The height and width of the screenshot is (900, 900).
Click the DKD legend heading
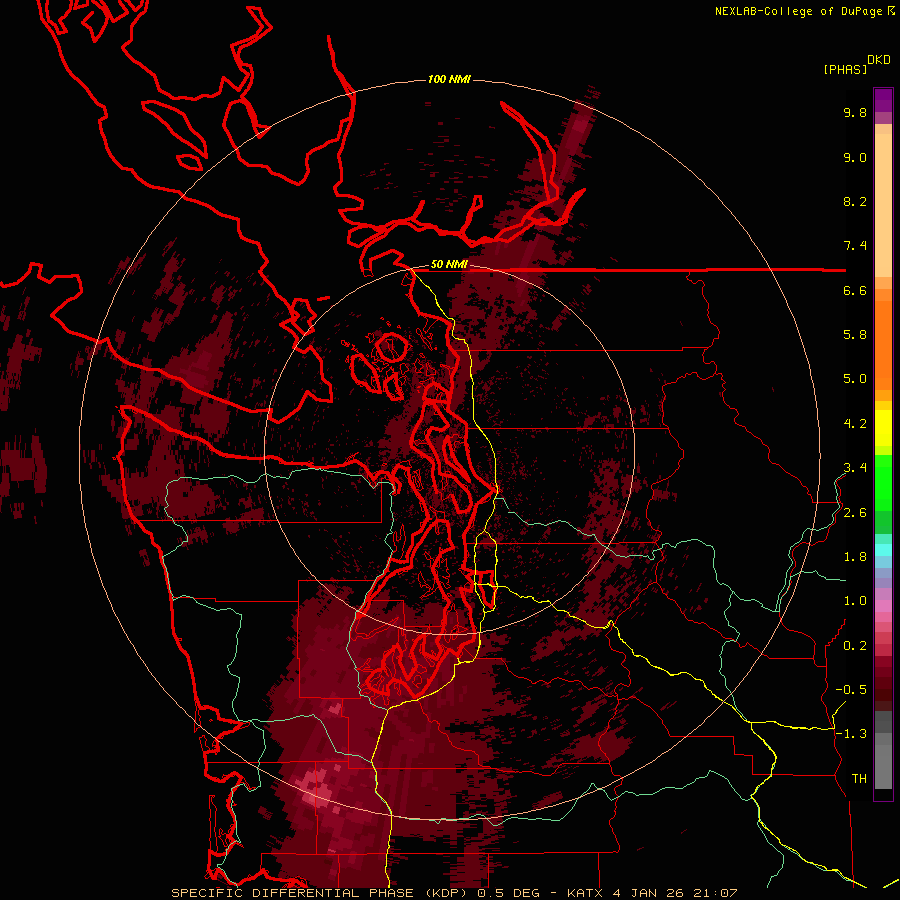[879, 60]
